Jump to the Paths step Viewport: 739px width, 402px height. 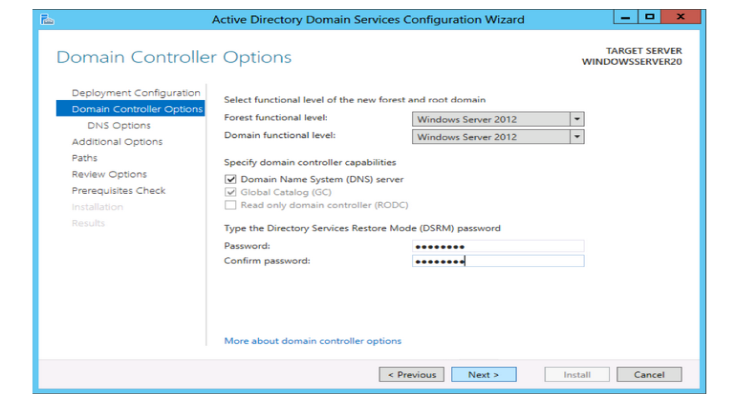[85, 158]
